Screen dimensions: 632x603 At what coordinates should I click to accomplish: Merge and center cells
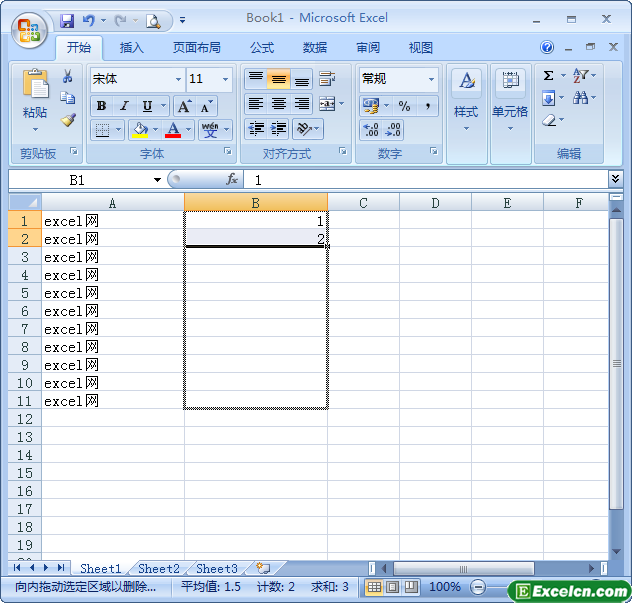327,104
